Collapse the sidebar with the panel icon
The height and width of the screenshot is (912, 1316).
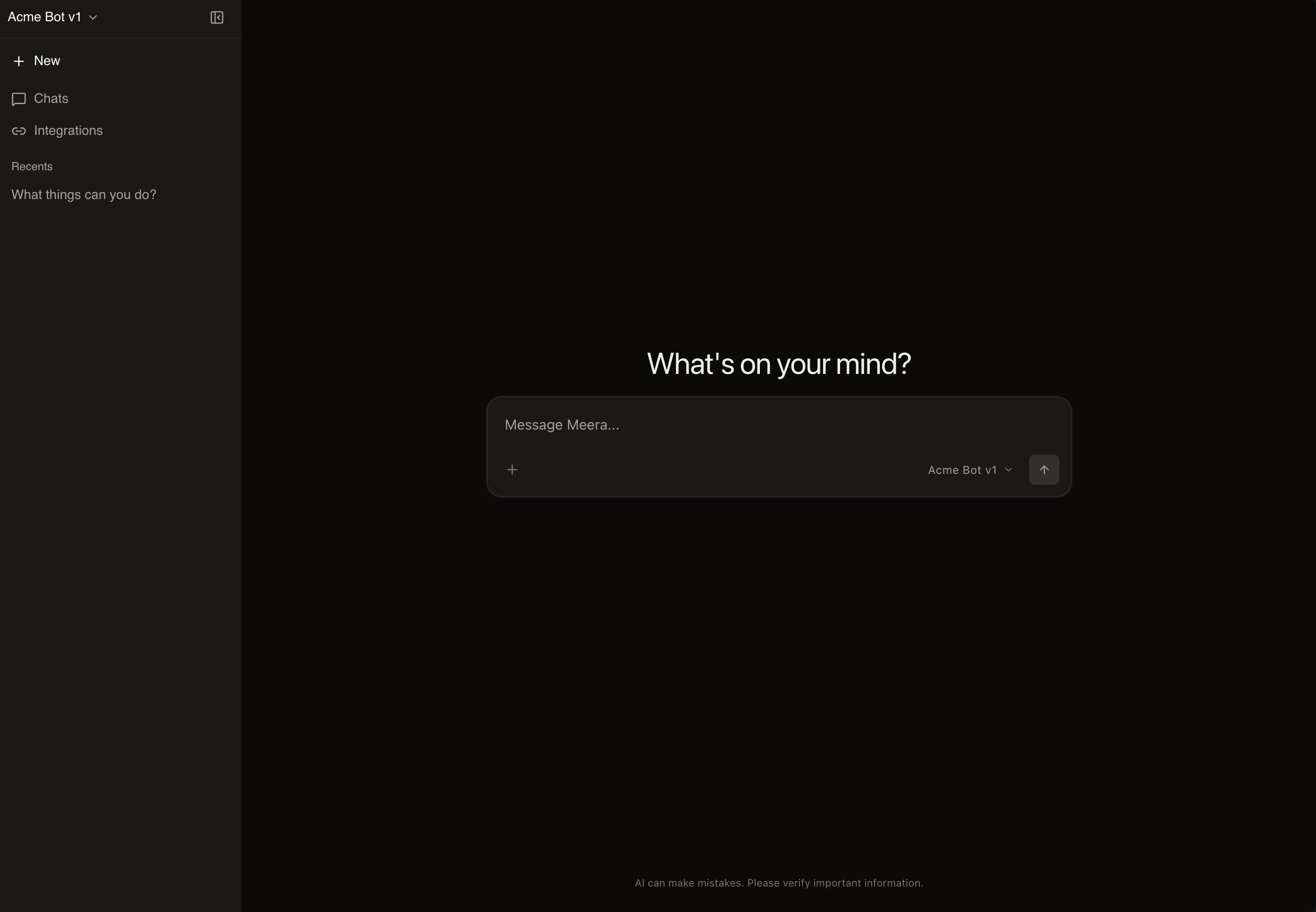click(x=217, y=18)
